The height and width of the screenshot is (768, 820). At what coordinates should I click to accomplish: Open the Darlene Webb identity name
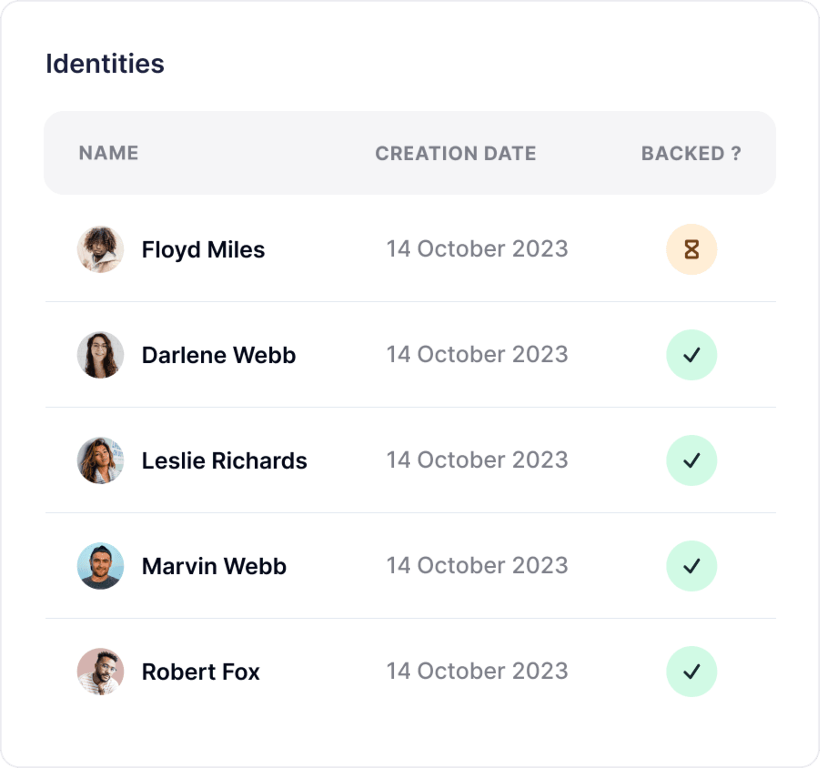tap(219, 355)
